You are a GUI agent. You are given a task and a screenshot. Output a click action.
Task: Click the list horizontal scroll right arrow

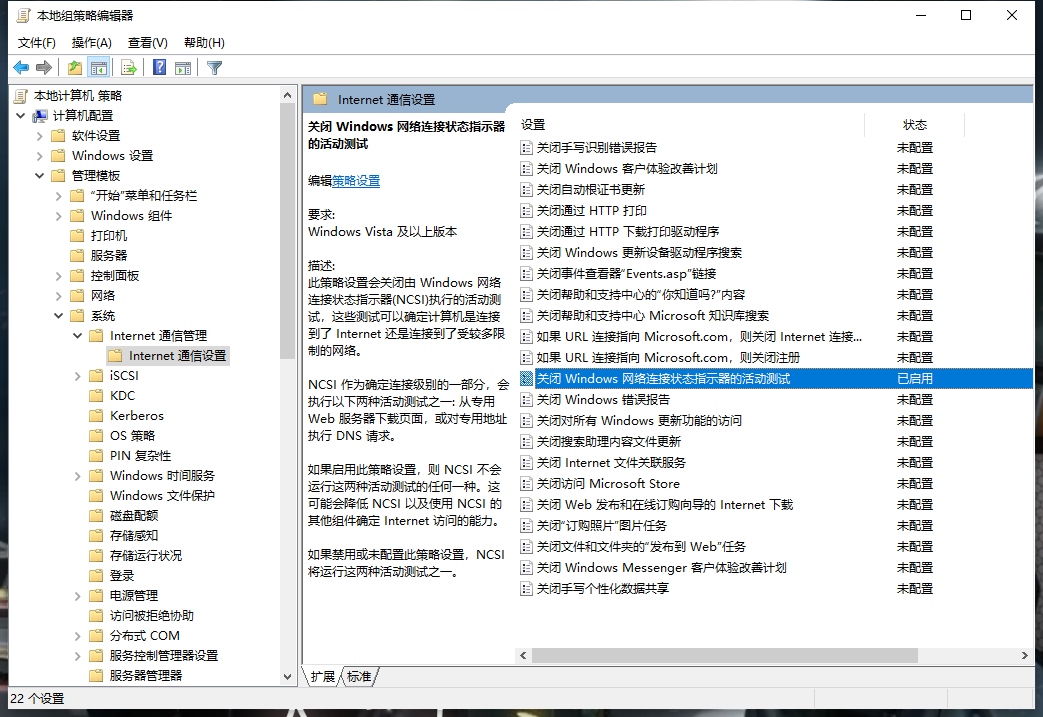1024,656
